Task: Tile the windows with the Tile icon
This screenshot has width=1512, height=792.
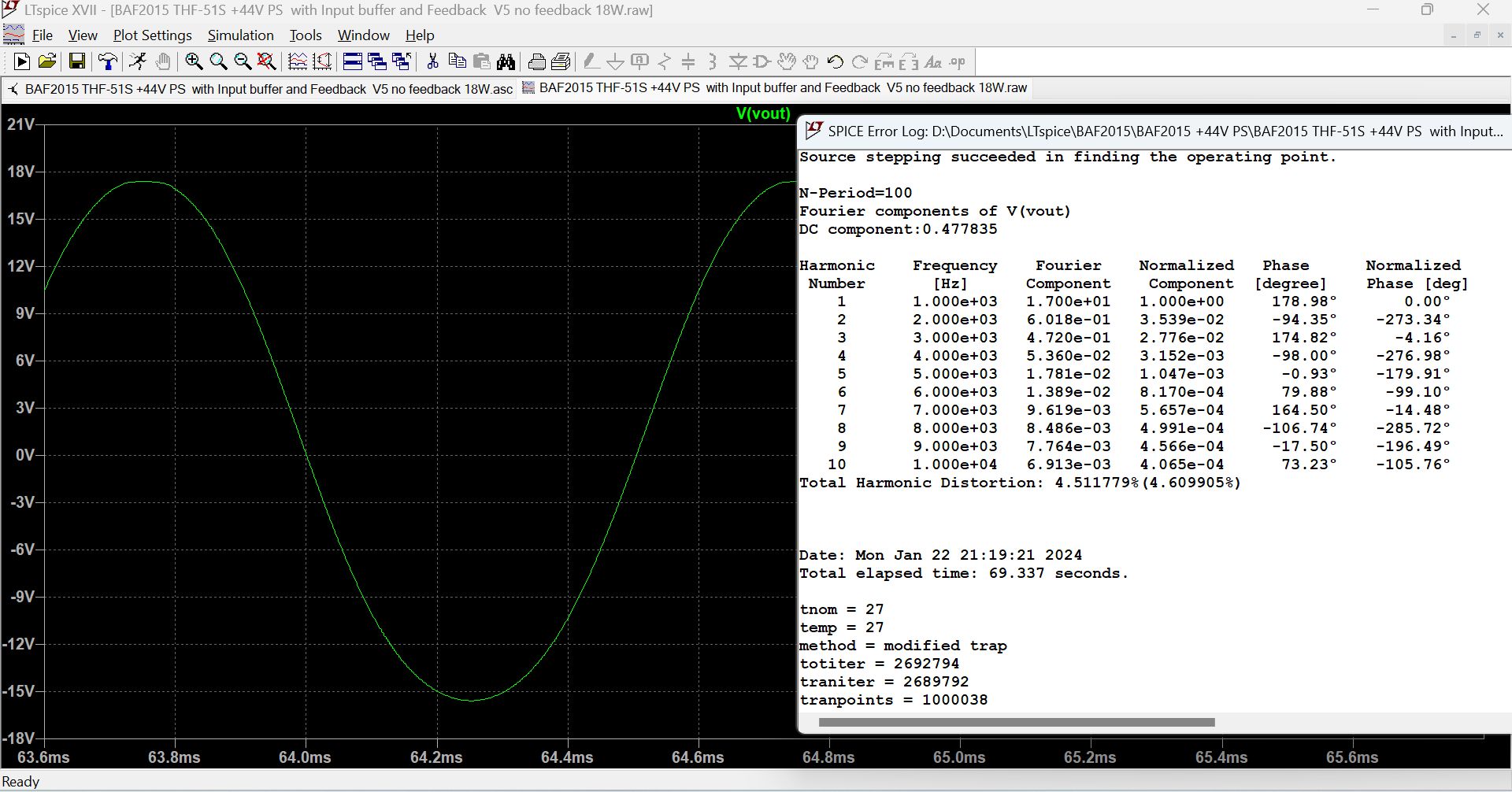Action: [353, 61]
